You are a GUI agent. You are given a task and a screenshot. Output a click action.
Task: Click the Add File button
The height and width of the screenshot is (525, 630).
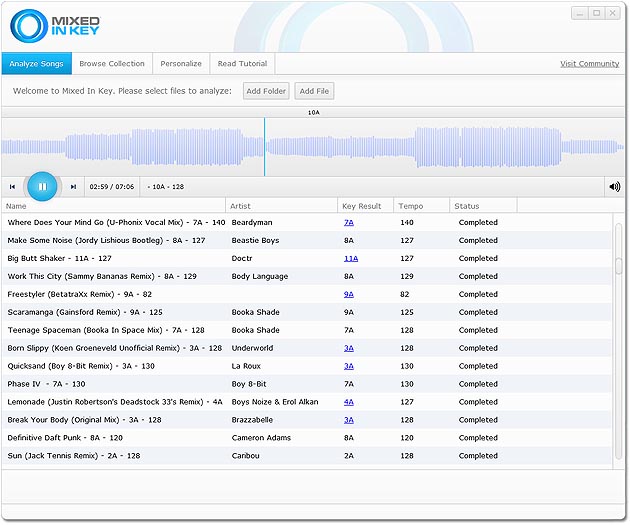pyautogui.click(x=314, y=91)
